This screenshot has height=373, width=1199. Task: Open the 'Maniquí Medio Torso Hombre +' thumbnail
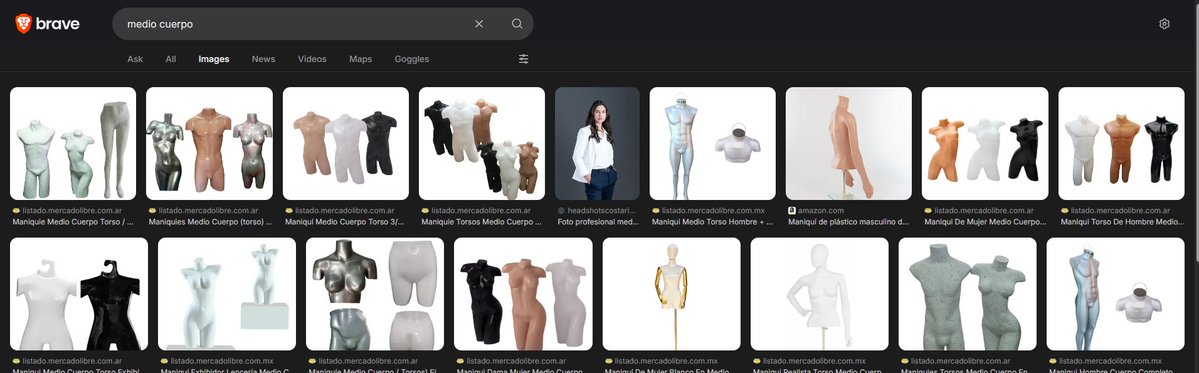713,144
